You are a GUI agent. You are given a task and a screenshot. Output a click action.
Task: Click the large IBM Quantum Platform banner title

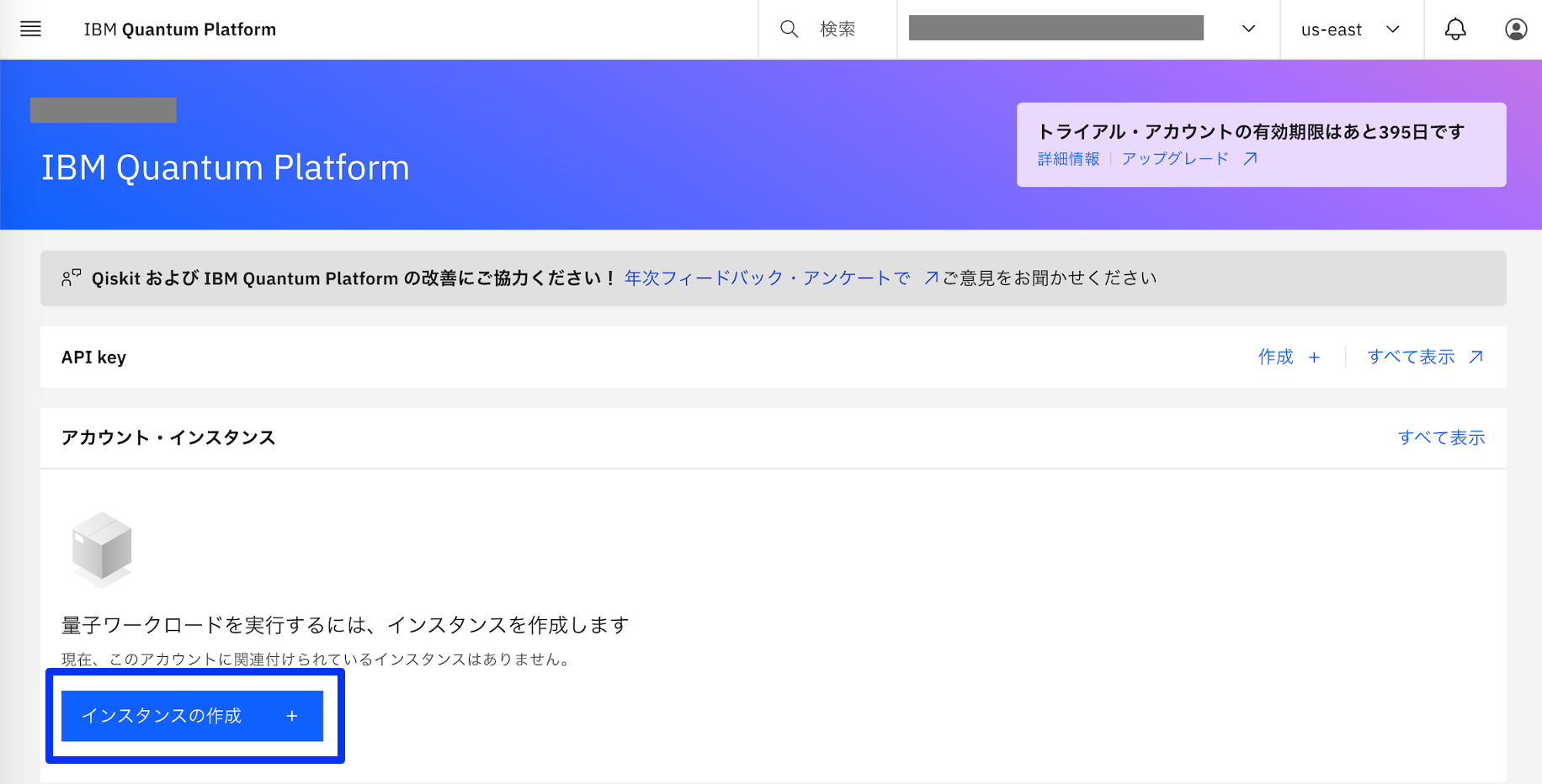(x=225, y=168)
